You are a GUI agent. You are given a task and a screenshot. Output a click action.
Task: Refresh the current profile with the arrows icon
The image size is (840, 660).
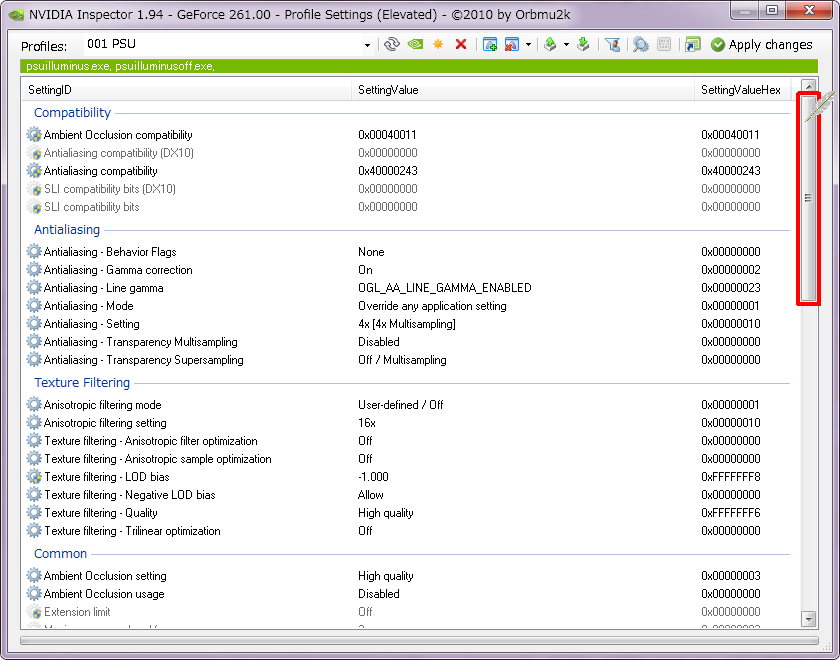tap(392, 44)
